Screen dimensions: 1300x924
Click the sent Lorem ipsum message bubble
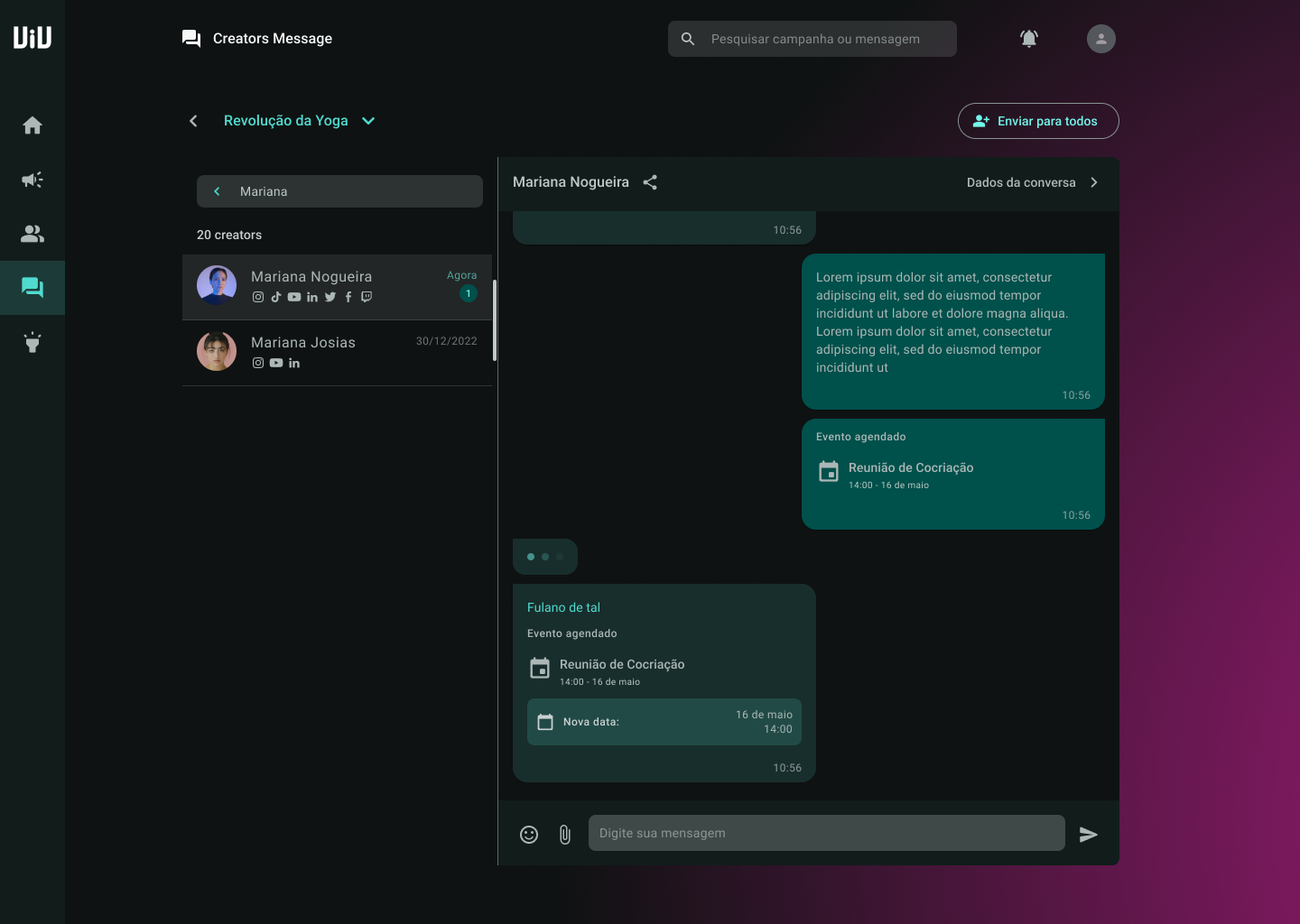(x=953, y=331)
